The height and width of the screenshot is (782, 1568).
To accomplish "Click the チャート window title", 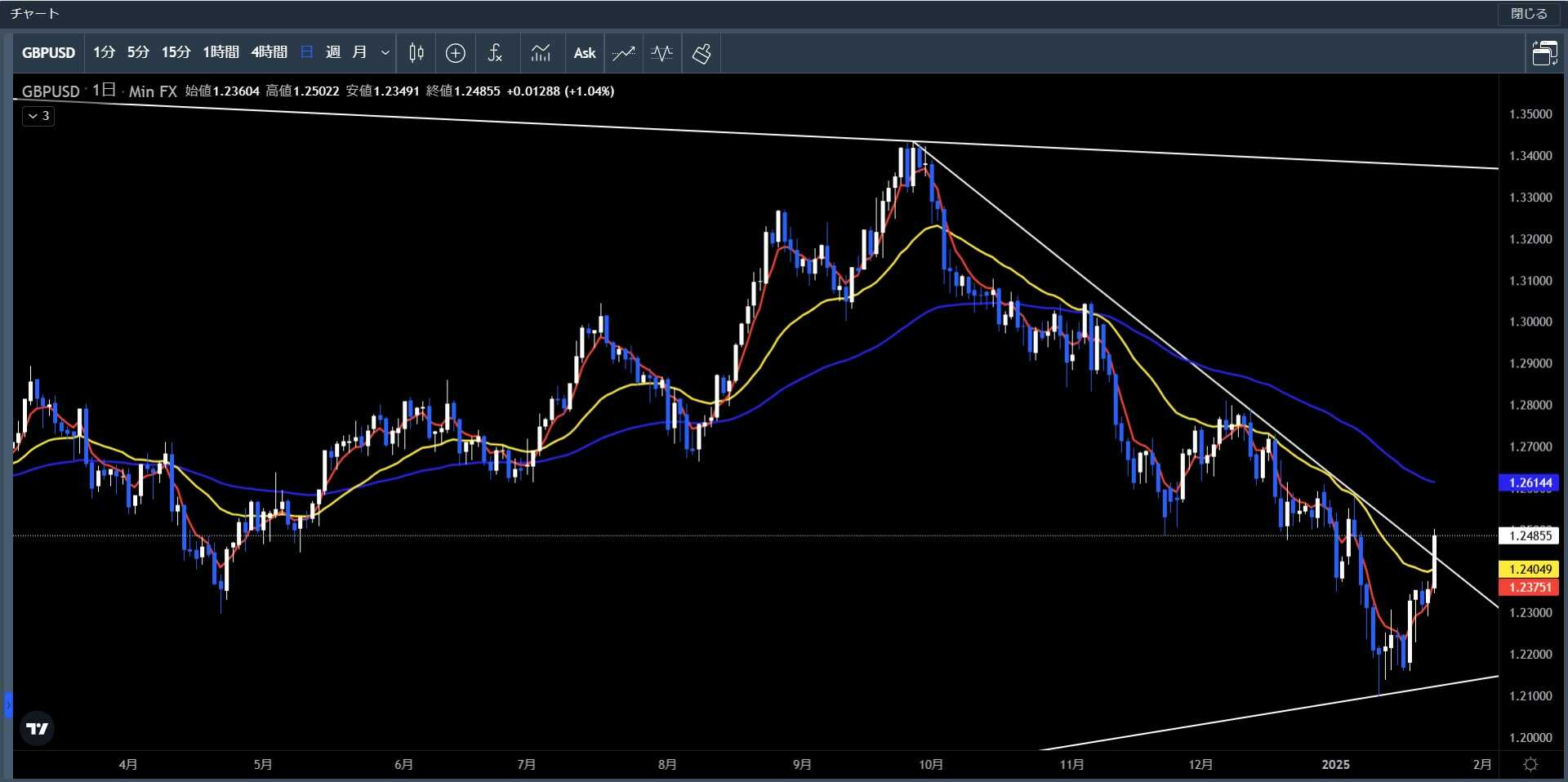I will pos(35,14).
